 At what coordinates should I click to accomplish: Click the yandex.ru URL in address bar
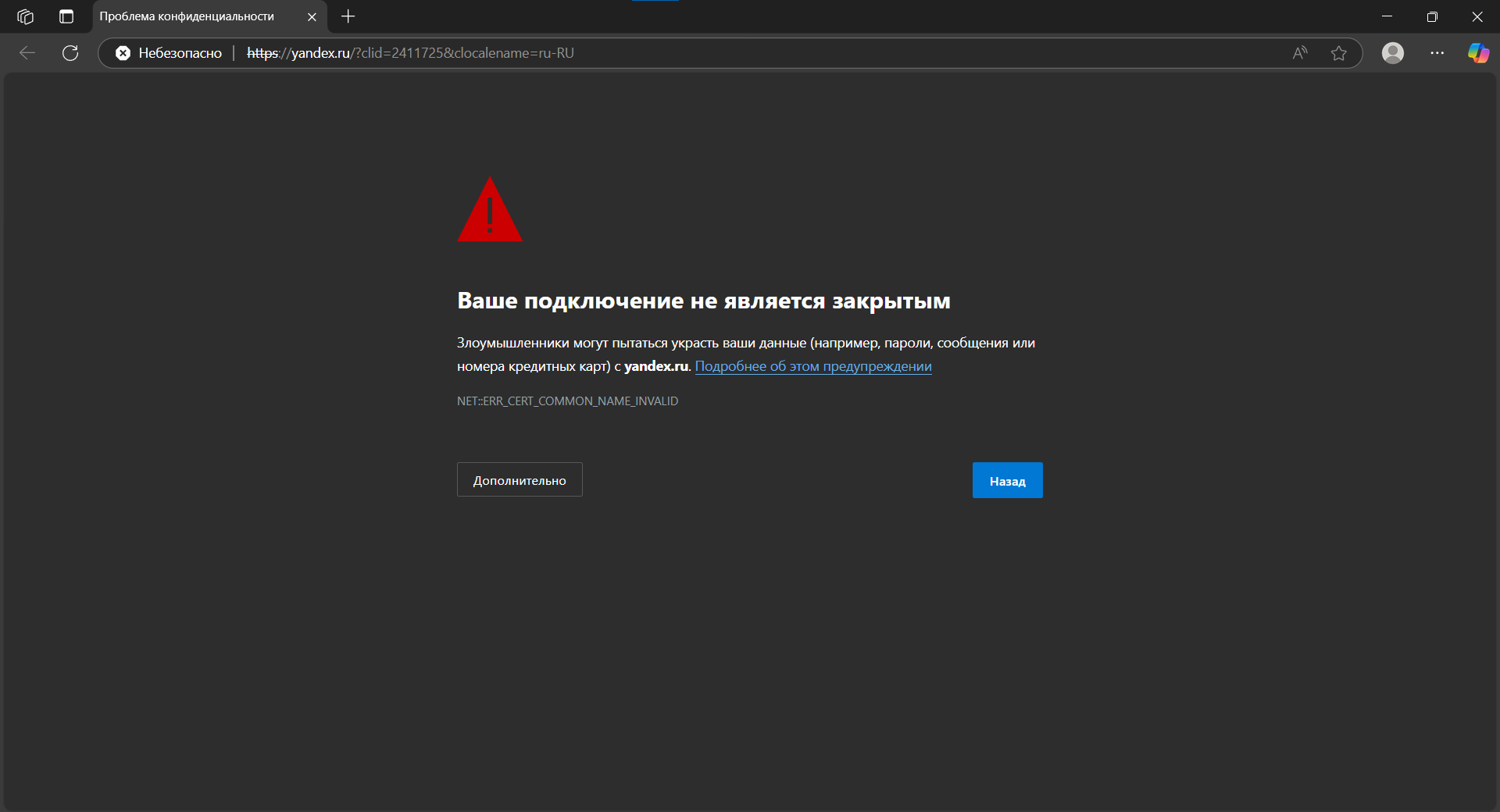(x=410, y=53)
